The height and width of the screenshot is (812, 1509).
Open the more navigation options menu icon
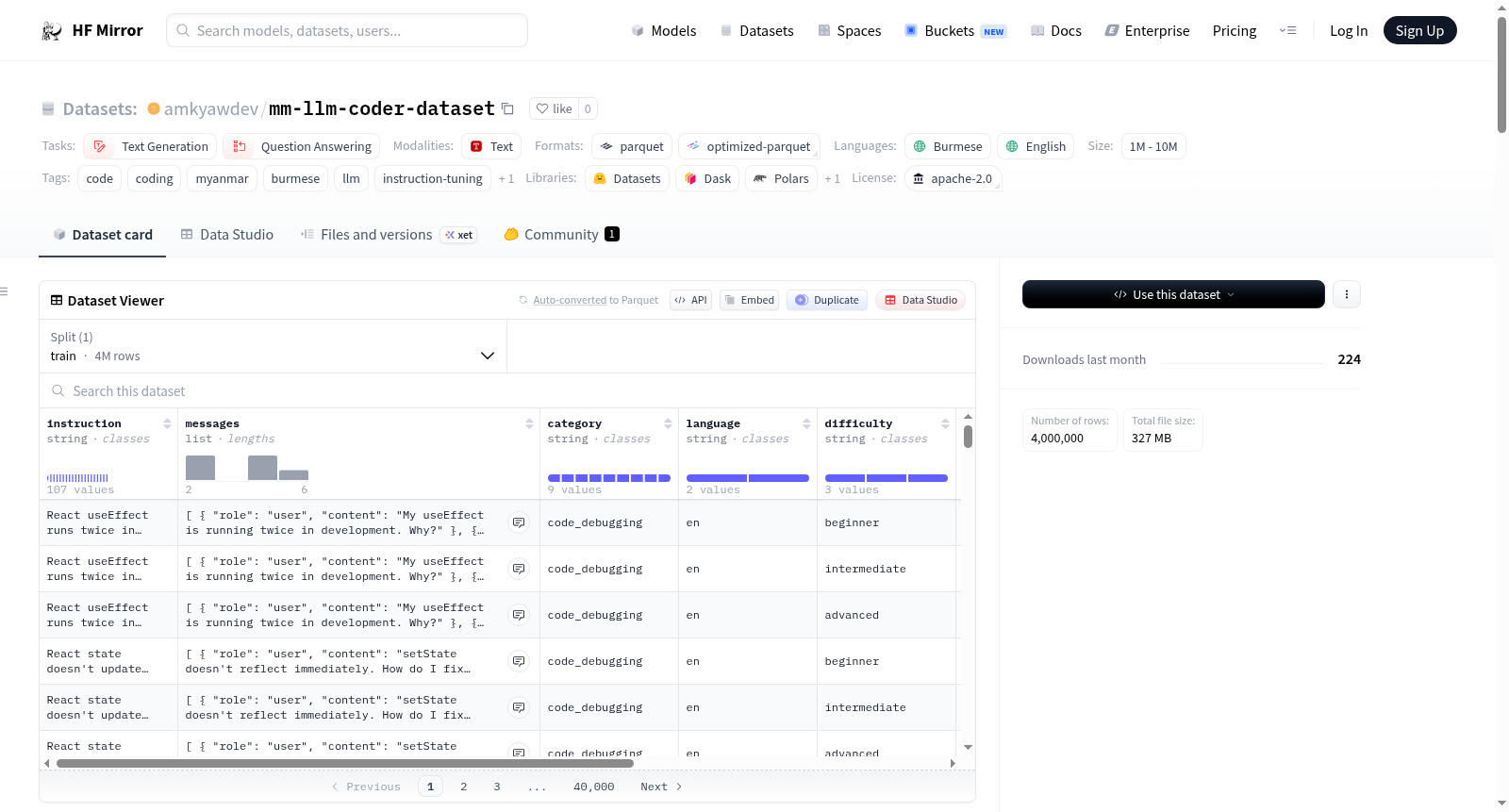click(x=1287, y=31)
